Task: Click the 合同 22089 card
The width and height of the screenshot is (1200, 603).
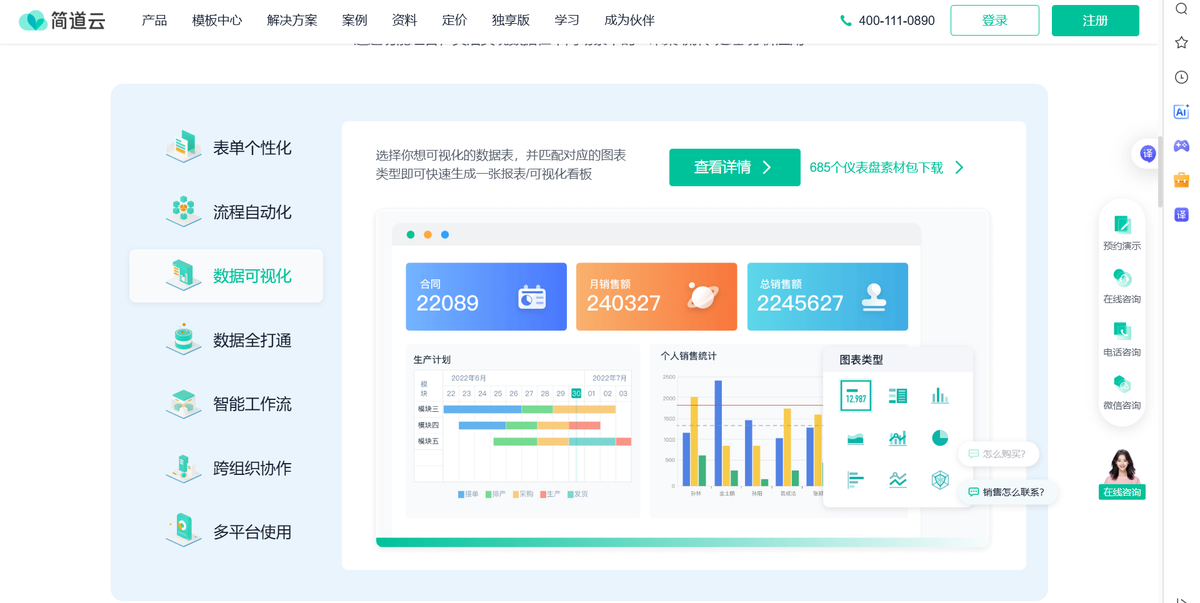Action: (x=486, y=296)
